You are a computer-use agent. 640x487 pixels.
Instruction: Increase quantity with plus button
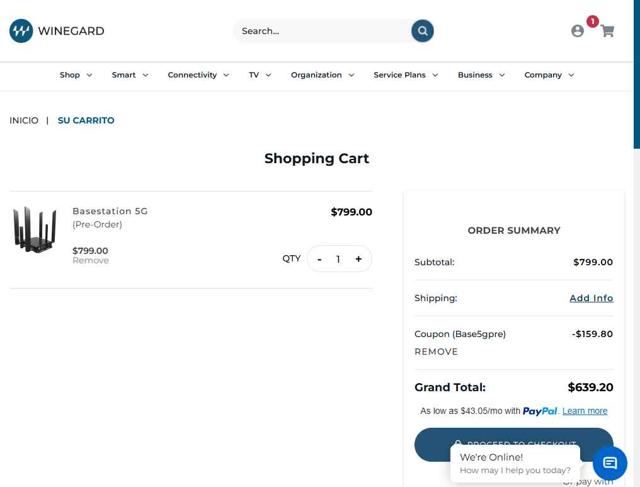click(x=358, y=259)
